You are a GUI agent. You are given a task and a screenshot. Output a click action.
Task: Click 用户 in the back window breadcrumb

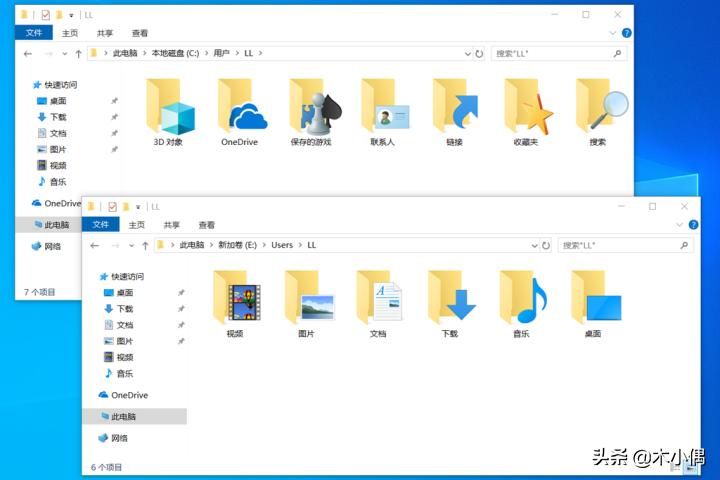tap(221, 53)
